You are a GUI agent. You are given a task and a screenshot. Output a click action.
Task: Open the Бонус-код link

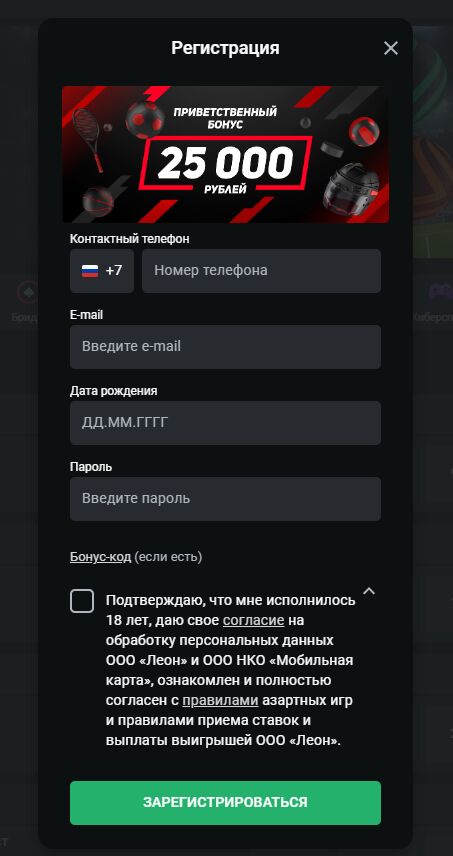point(100,557)
